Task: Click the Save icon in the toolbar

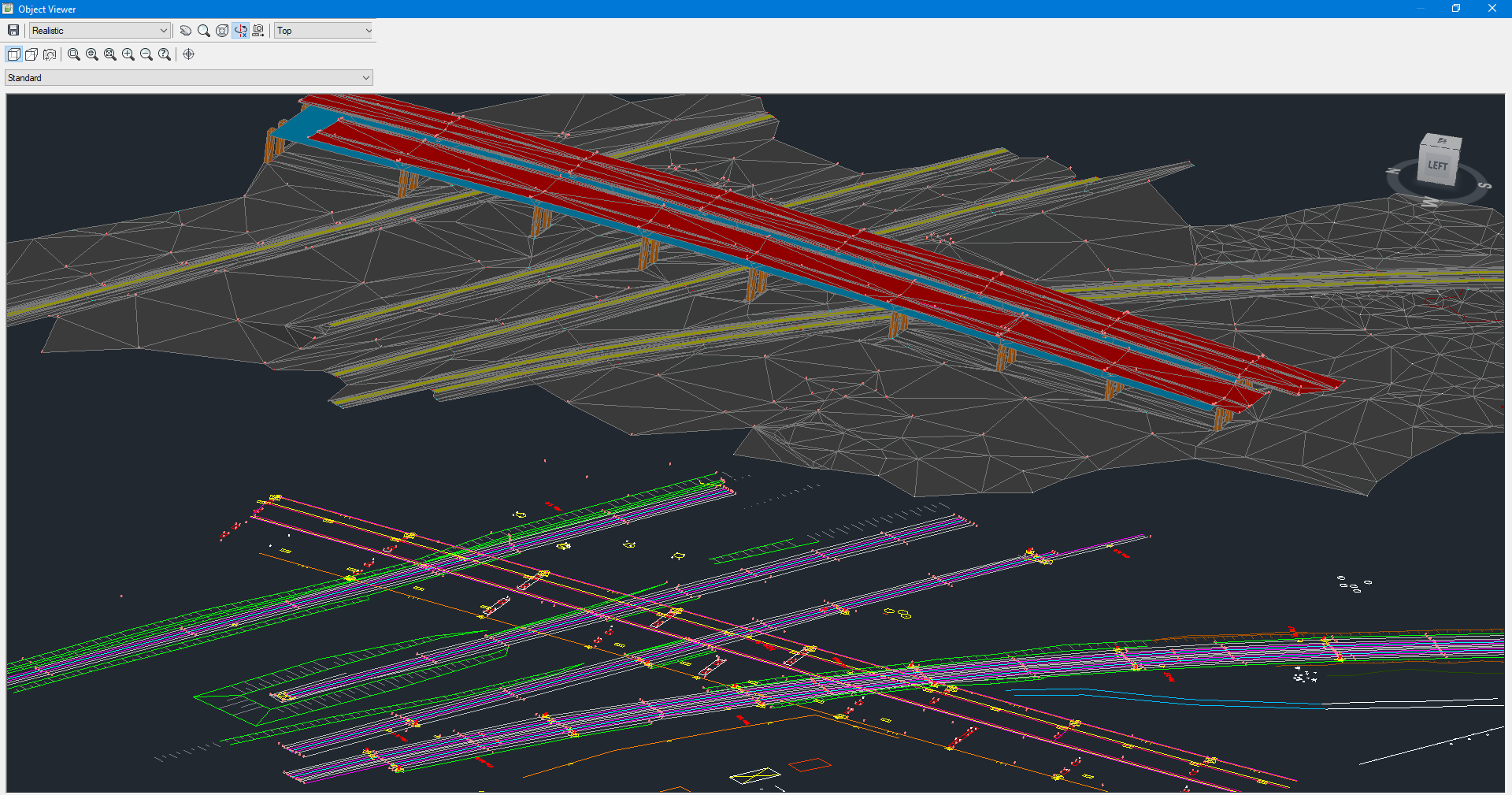Action: click(13, 31)
